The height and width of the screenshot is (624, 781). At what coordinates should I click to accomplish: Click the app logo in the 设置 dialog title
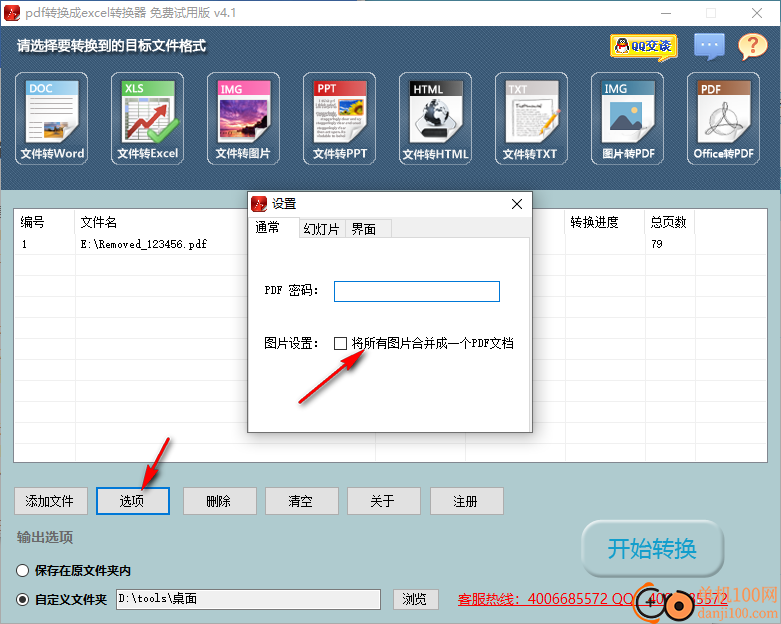coord(259,204)
